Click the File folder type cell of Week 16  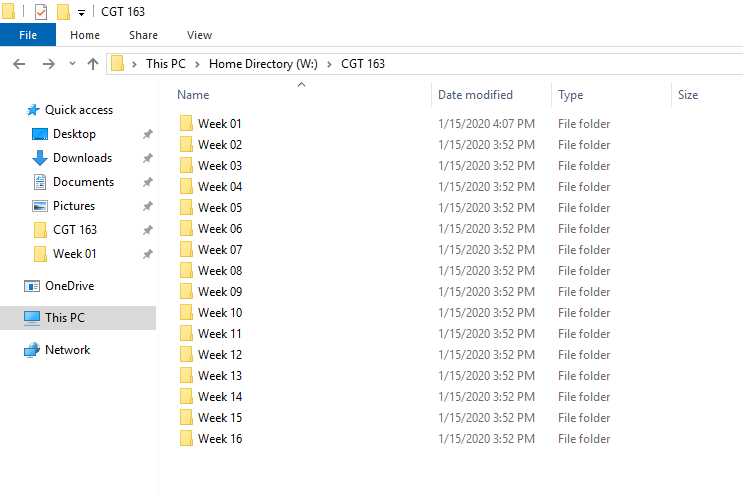point(584,439)
